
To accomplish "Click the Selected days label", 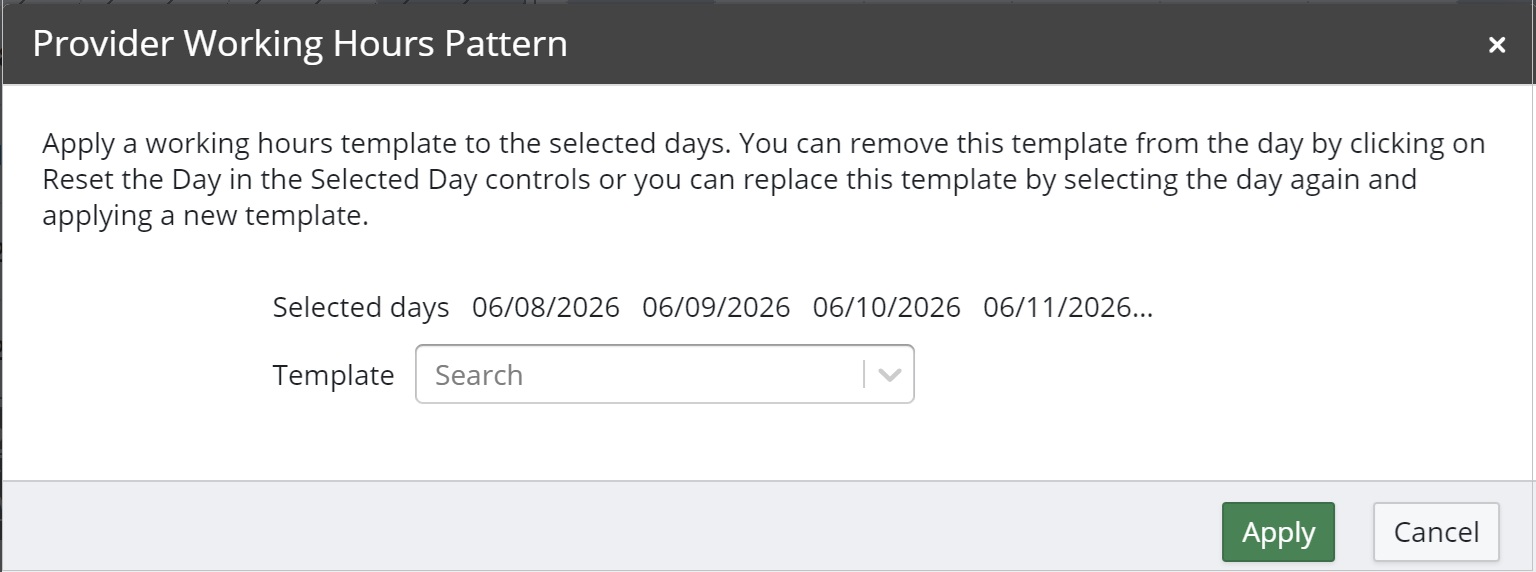I will pos(361,308).
